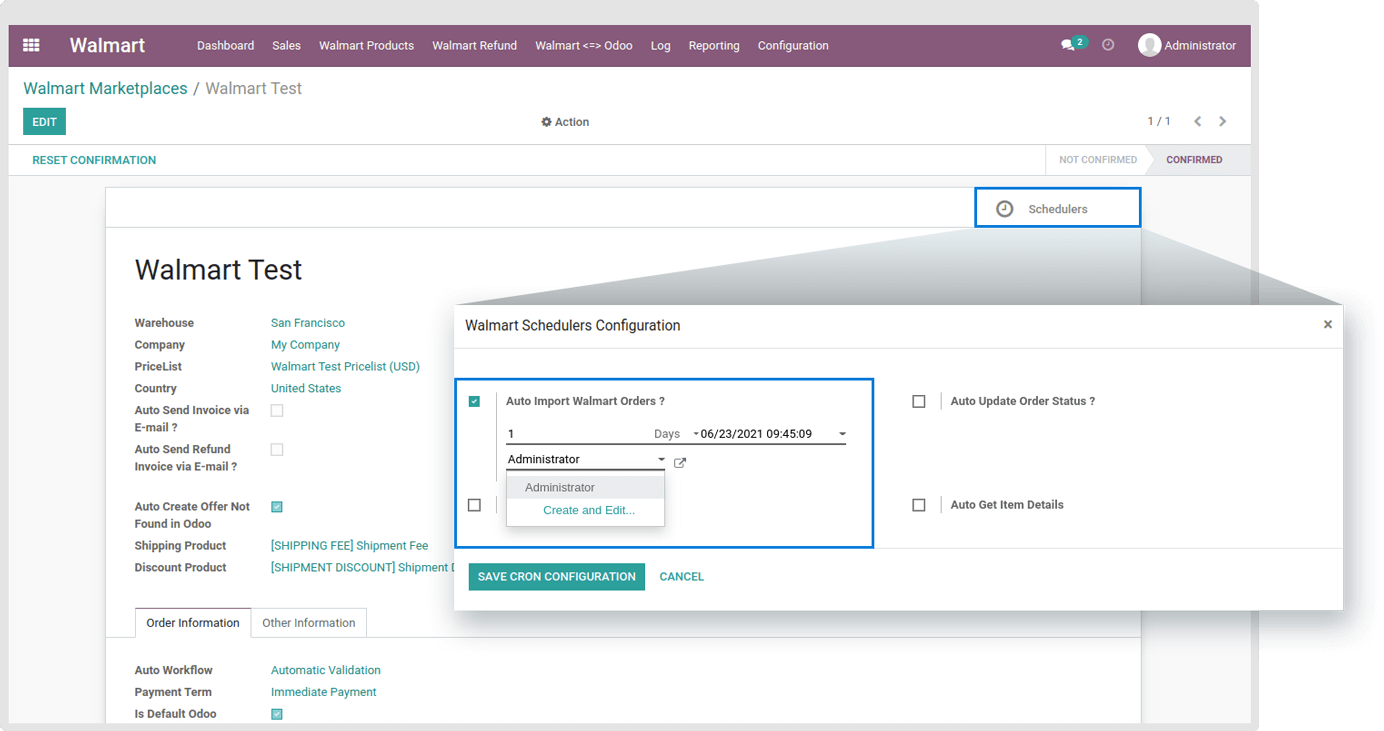Click the Schedulers clock icon
Image resolution: width=1384 pixels, height=731 pixels.
click(x=1005, y=209)
